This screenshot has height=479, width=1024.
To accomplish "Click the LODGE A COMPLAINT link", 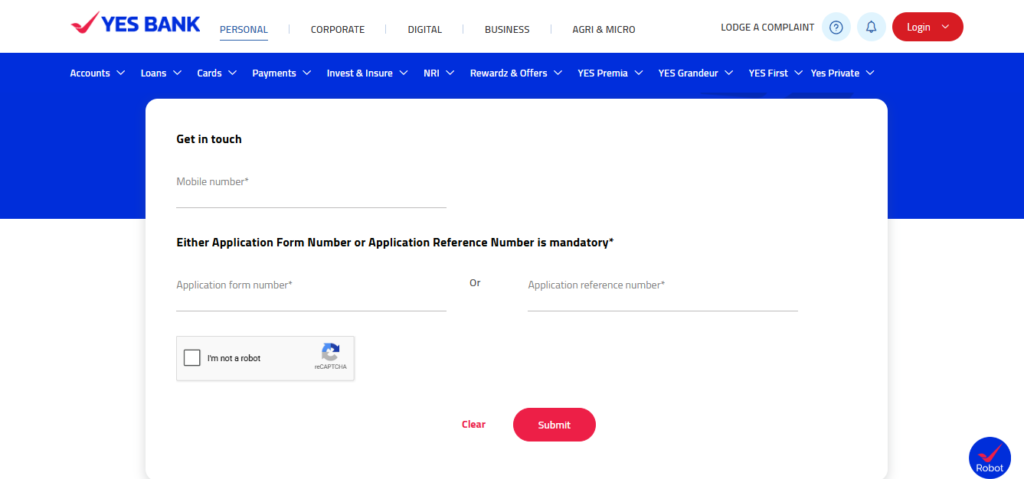I will tap(767, 27).
